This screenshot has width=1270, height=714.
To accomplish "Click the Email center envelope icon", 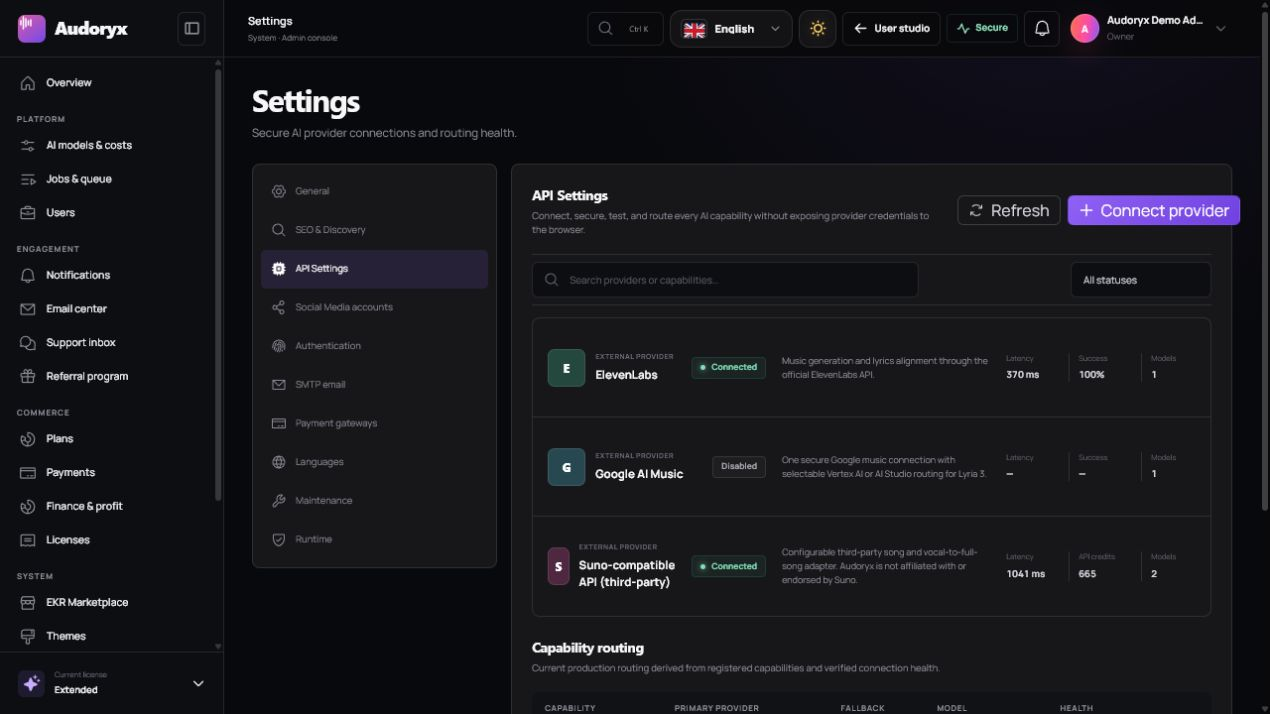I will (x=28, y=309).
